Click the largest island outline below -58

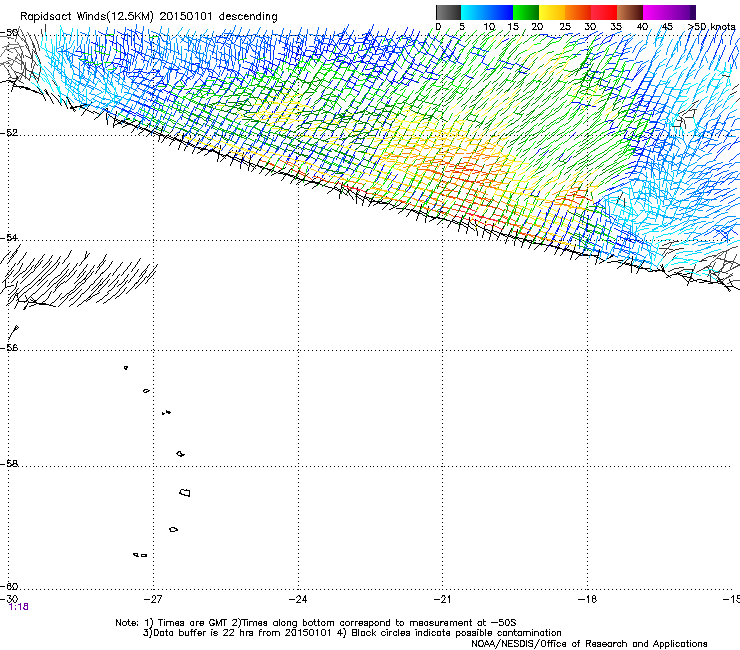(185, 492)
